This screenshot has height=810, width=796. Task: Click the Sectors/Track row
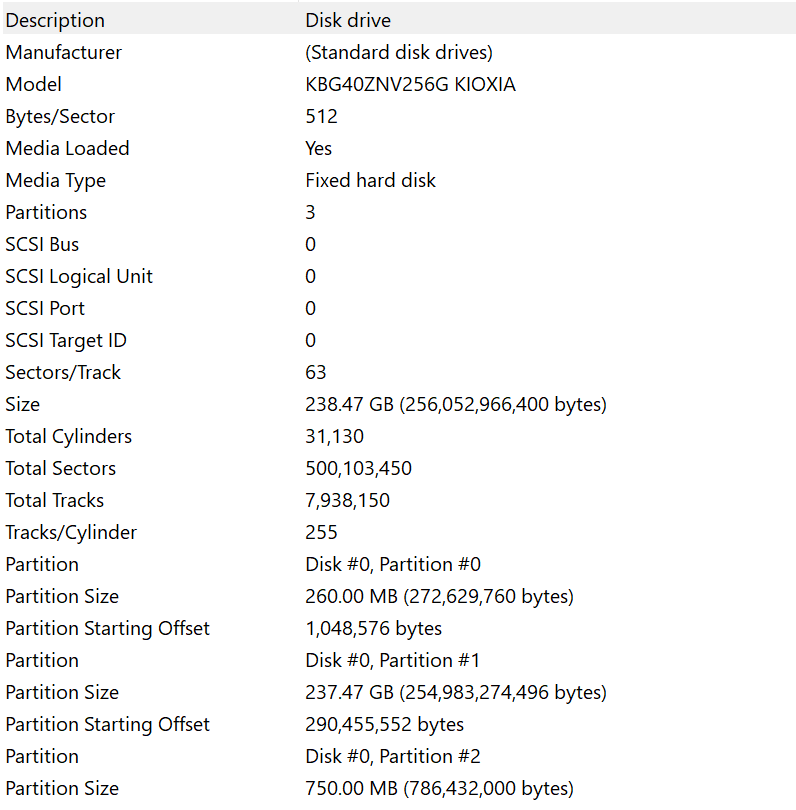point(63,372)
